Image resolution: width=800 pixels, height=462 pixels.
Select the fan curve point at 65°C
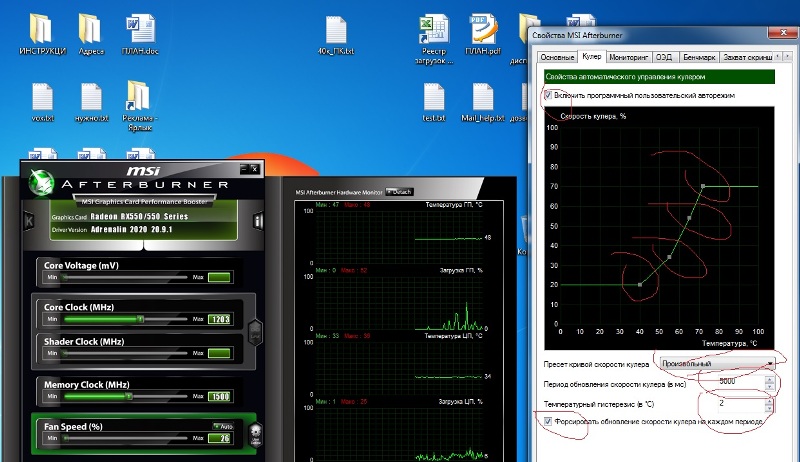tap(689, 218)
